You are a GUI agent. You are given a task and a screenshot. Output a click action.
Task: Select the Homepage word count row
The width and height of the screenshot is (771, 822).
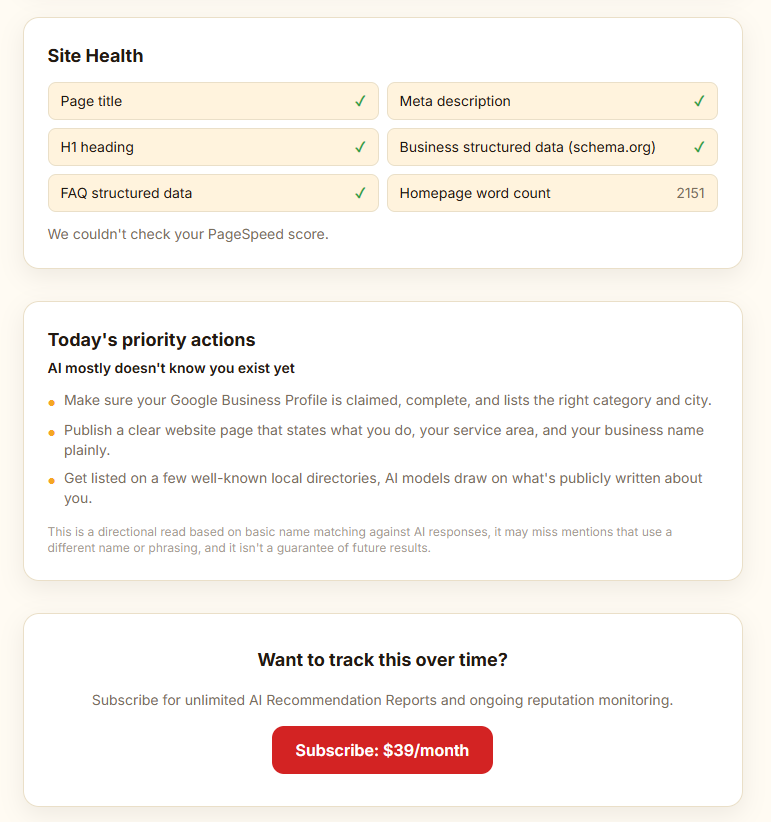[552, 193]
